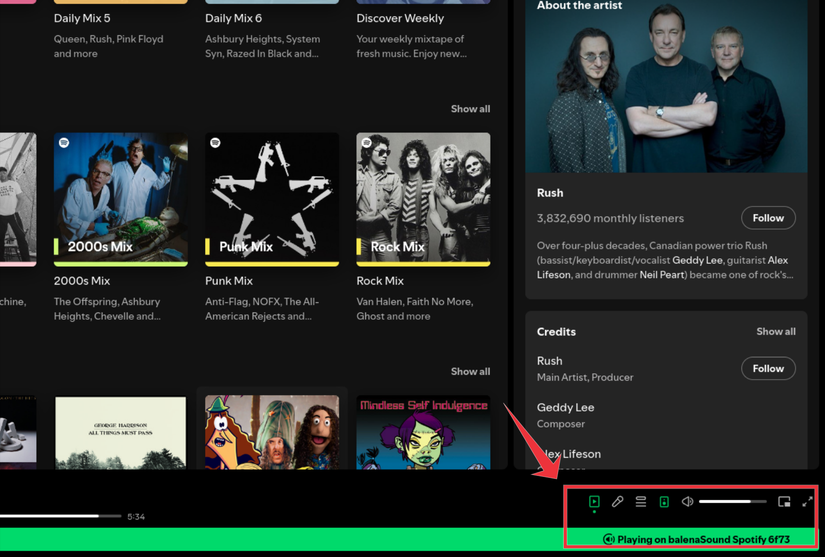Viewport: 825px width, 557px height.
Task: Open lyrics with the microphone icon
Action: [617, 502]
